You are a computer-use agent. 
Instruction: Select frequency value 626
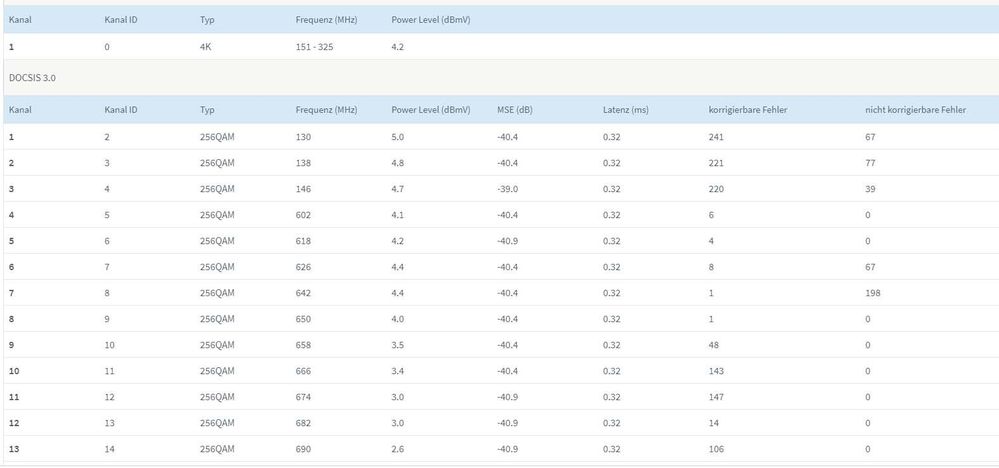click(303, 267)
